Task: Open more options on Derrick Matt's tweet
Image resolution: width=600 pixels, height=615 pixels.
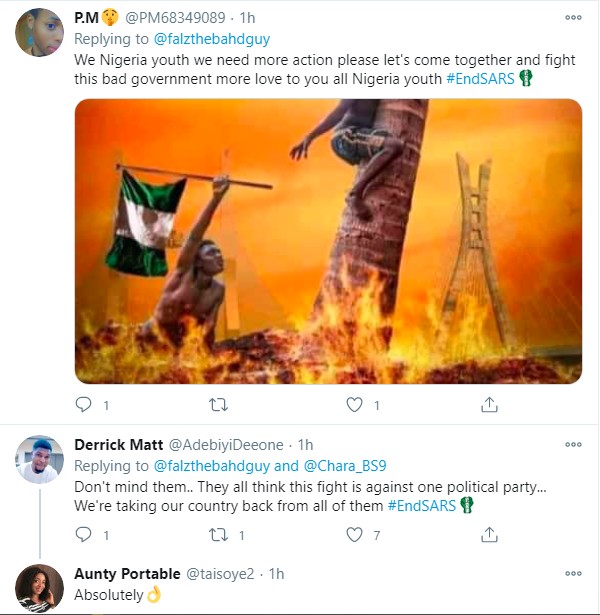Action: 573,444
